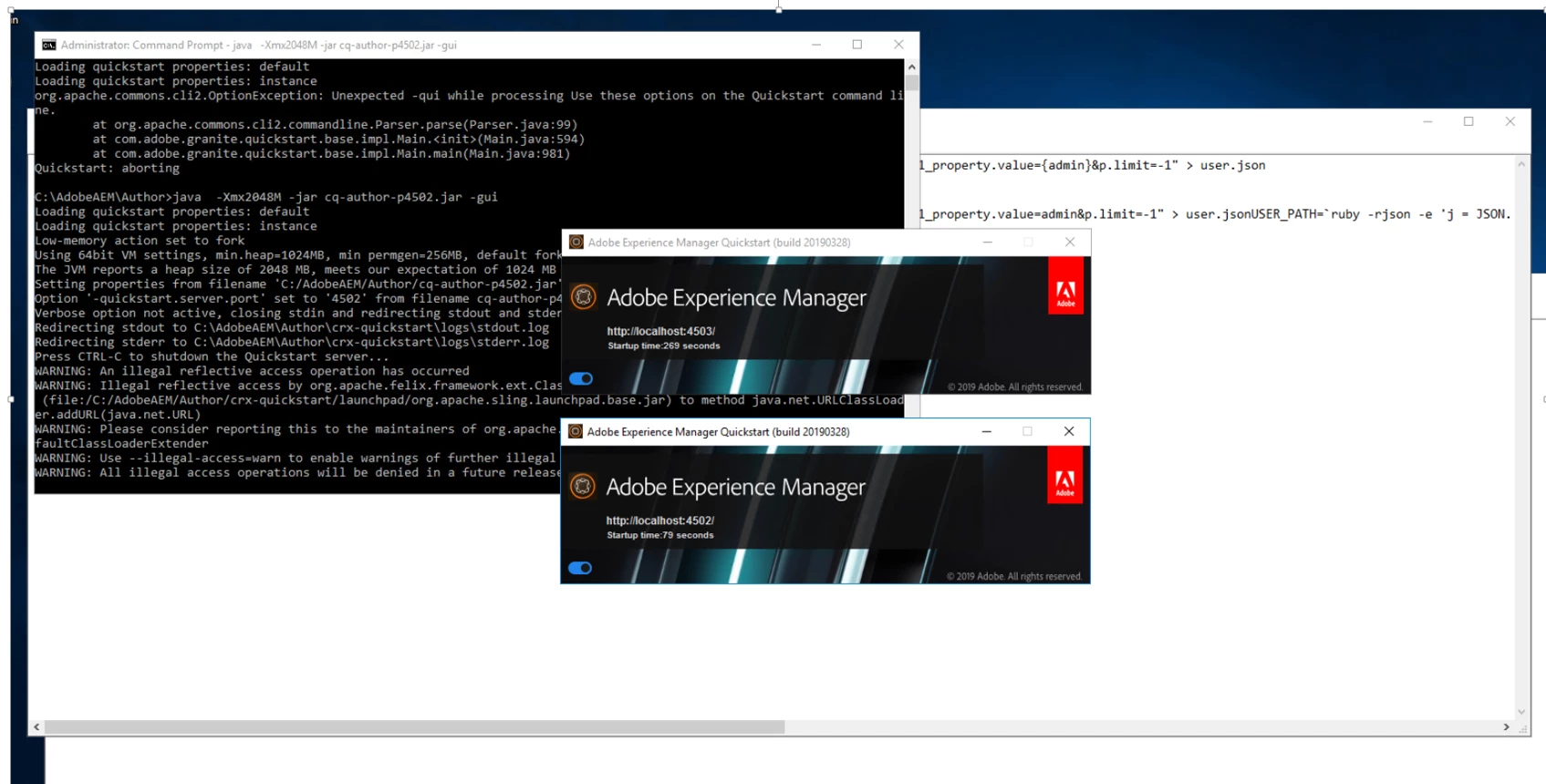Open the http://localhost:4502/ link
The image size is (1546, 784).
click(x=660, y=521)
